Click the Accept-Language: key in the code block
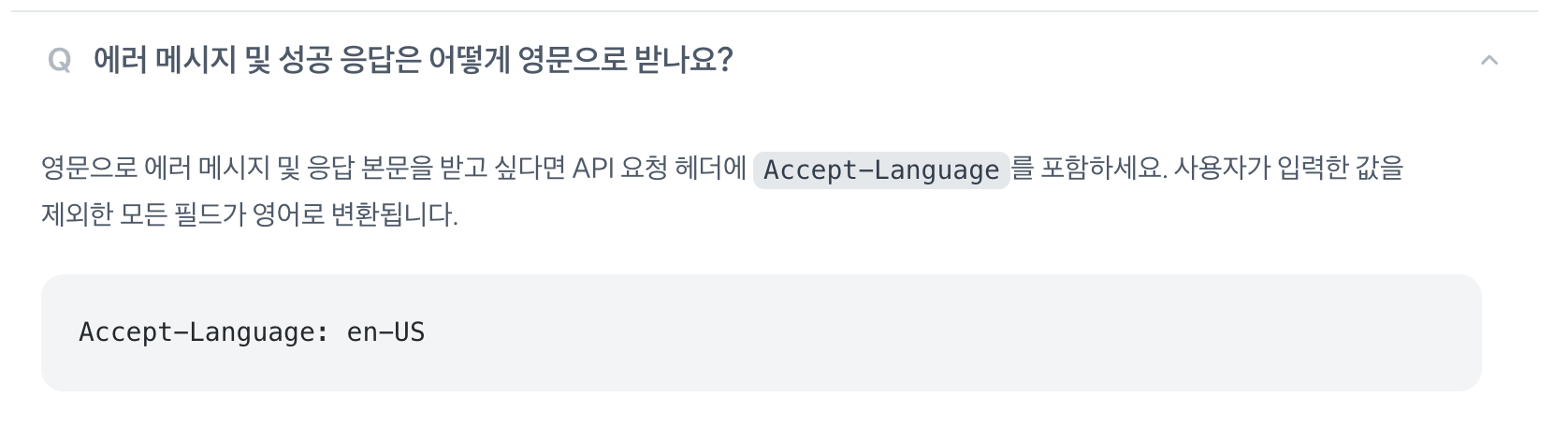Screen dimensions: 1568x427 tap(203, 332)
